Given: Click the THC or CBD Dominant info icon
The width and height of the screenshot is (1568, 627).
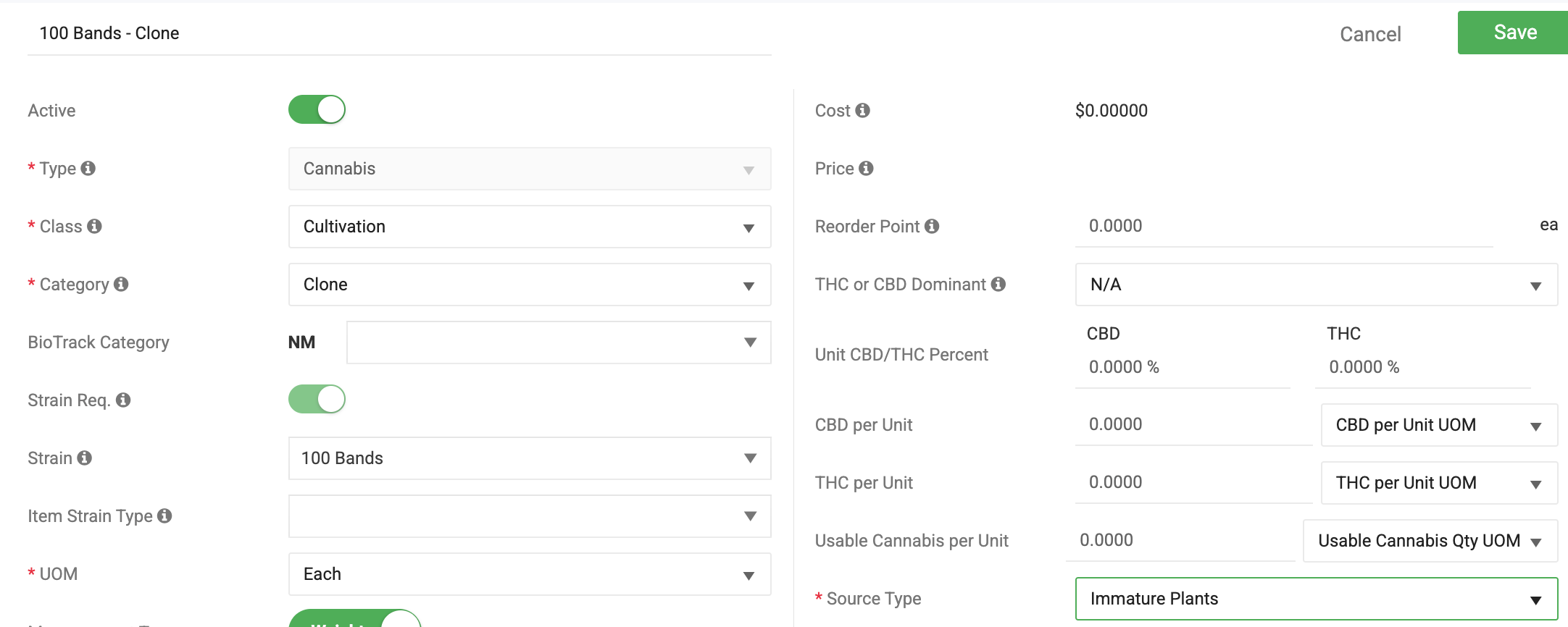Looking at the screenshot, I should tap(998, 284).
